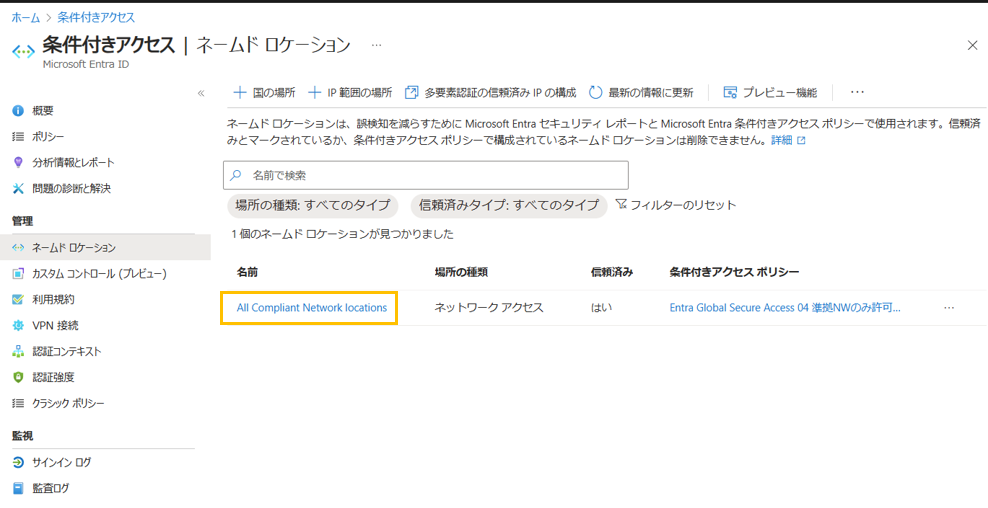This screenshot has width=988, height=508.
Task: Collapse the sidebar with double chevron
Action: pos(201,93)
